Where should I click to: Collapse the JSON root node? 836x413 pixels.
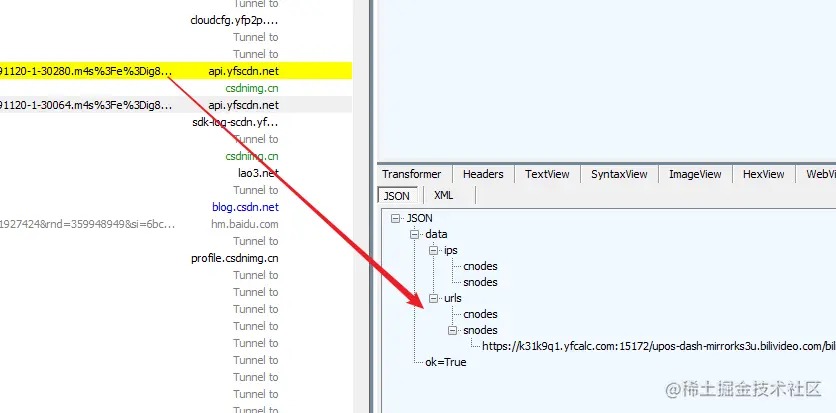[395, 218]
